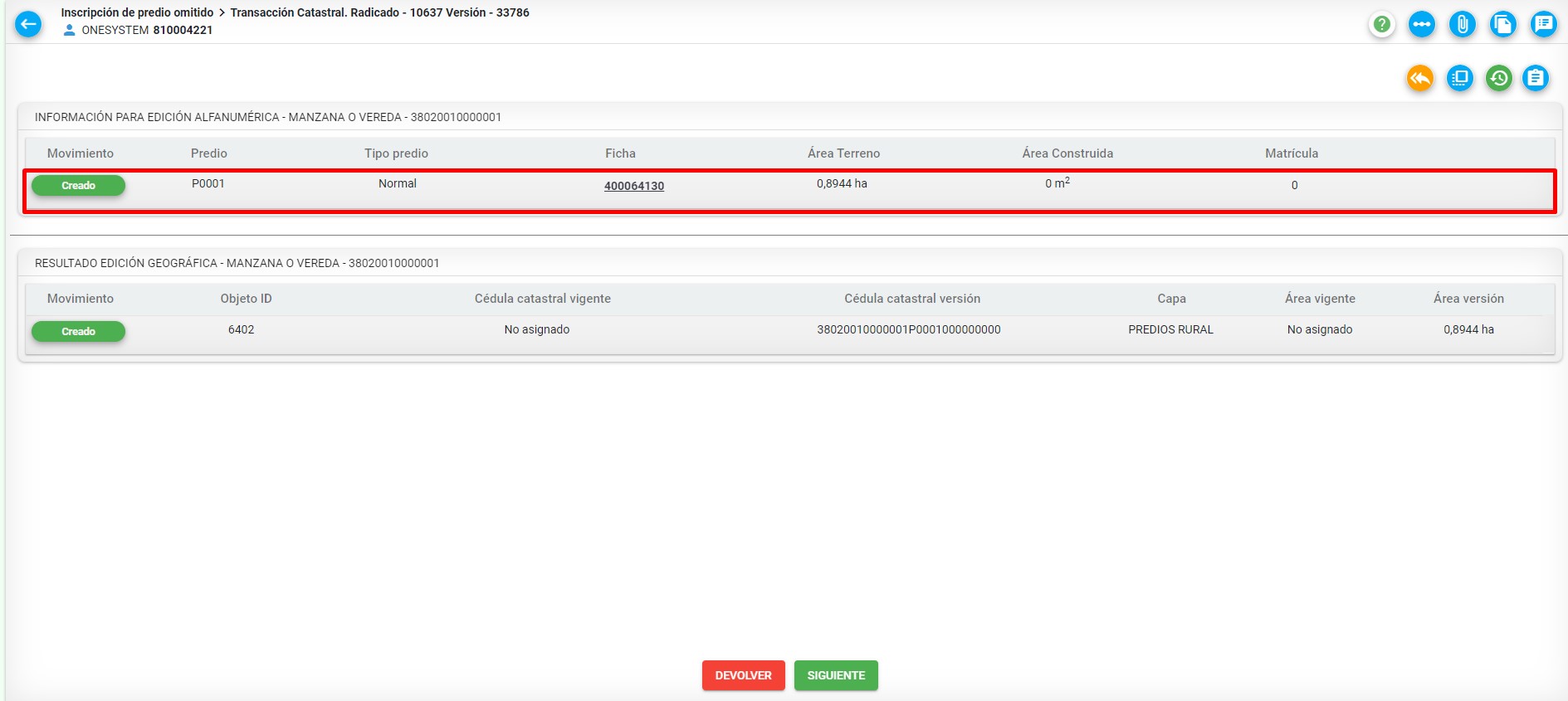This screenshot has width=1568, height=701.
Task: Click the blue dotted layers icon
Action: pyautogui.click(x=1460, y=78)
